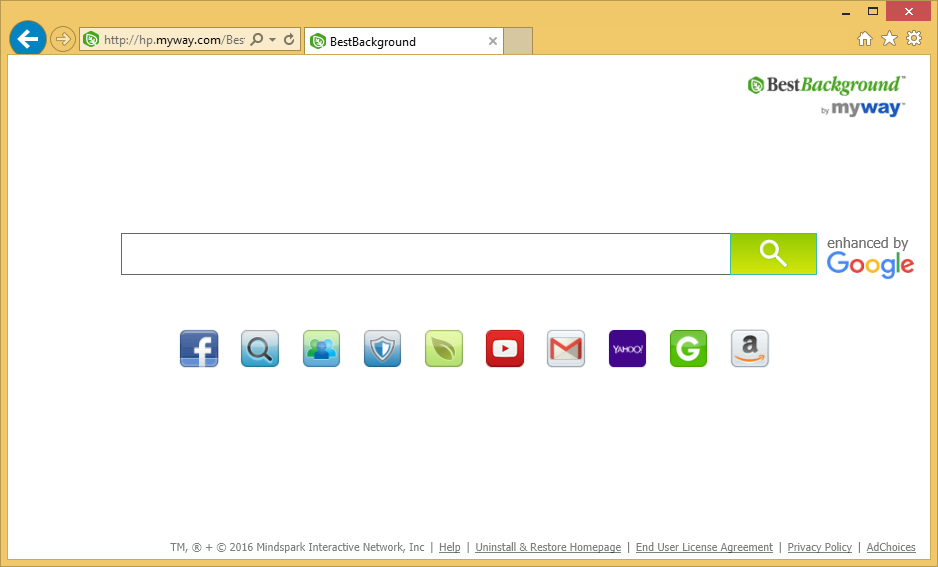Screen dimensions: 938x567
Task: Click the browser forward arrow button
Action: pos(62,39)
